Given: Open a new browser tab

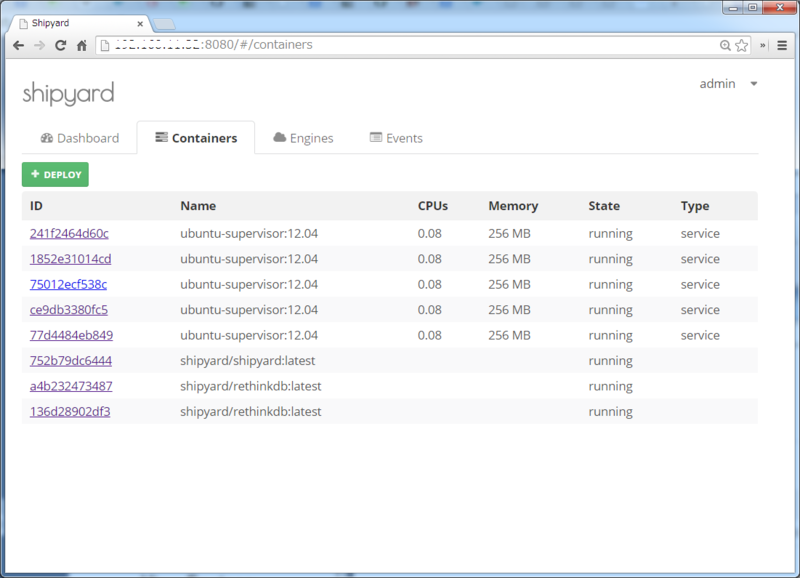Looking at the screenshot, I should [x=164, y=24].
